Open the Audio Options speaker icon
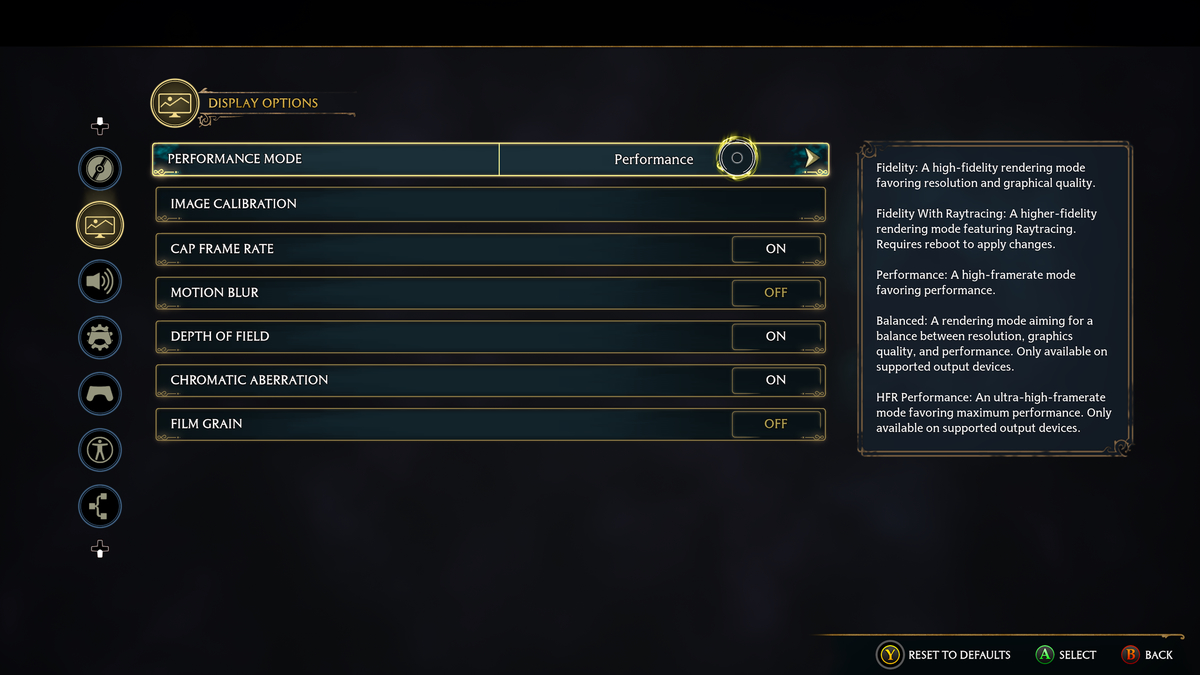 point(99,281)
